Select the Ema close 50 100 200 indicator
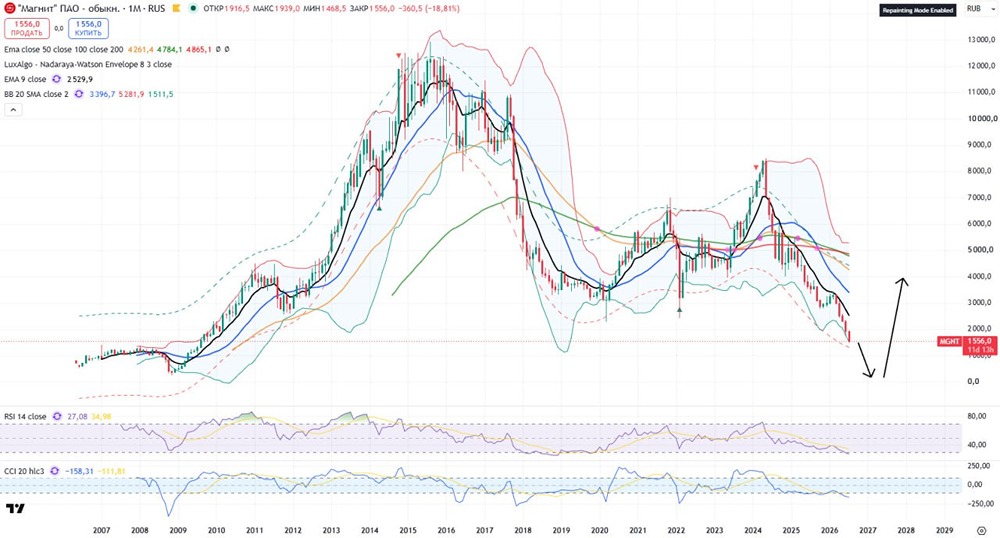This screenshot has width=1000, height=538. (x=64, y=49)
